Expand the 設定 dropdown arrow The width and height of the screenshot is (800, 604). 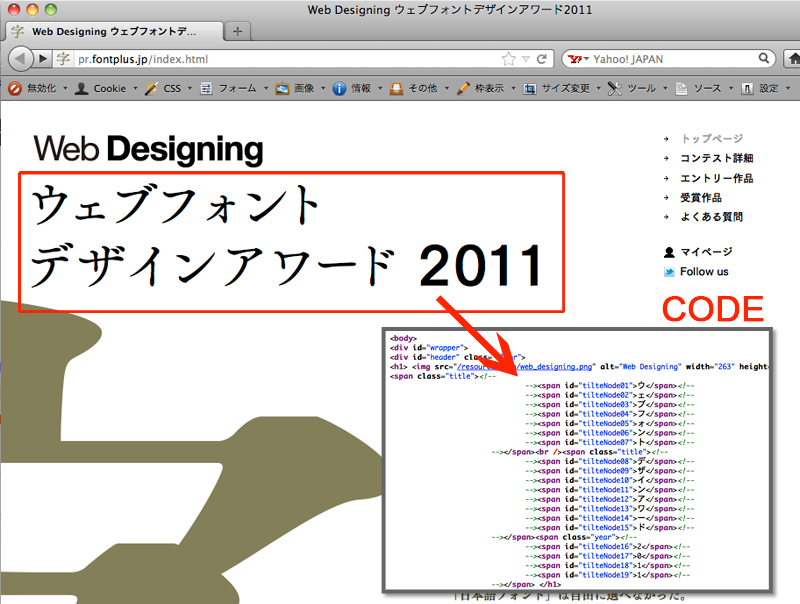[x=788, y=89]
